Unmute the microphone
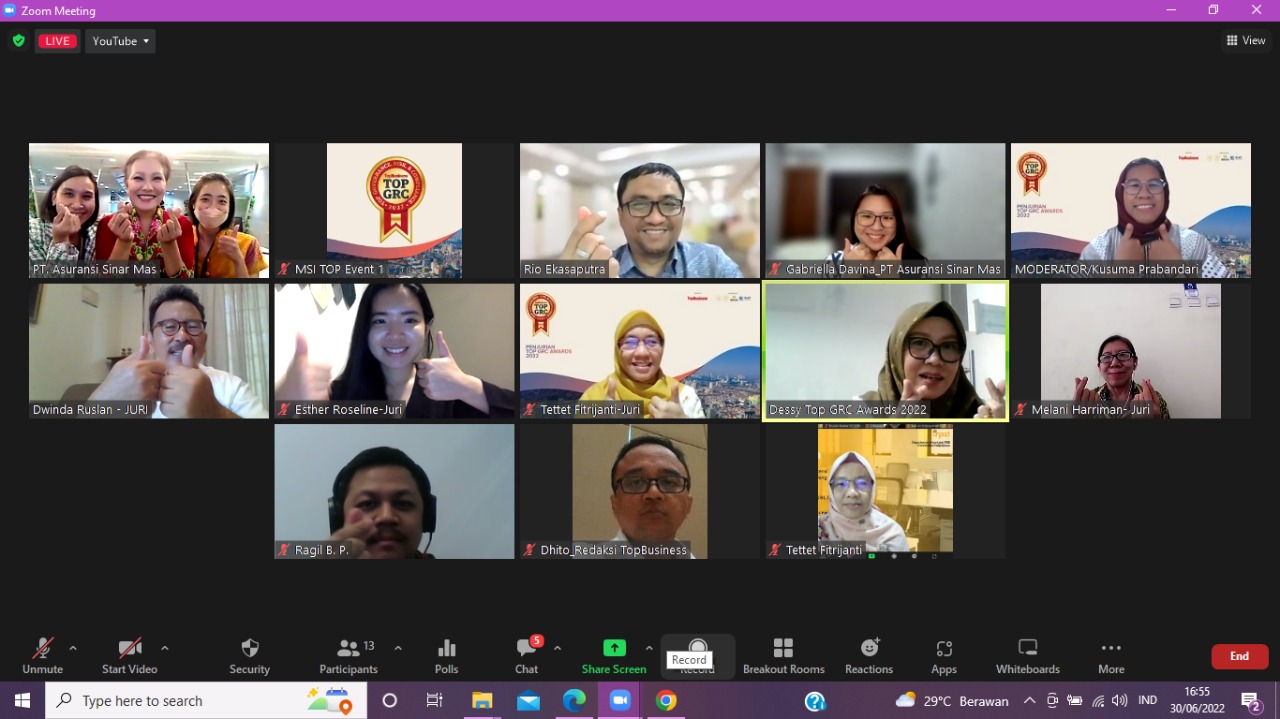Screen dimensions: 1280x719 coord(42,655)
